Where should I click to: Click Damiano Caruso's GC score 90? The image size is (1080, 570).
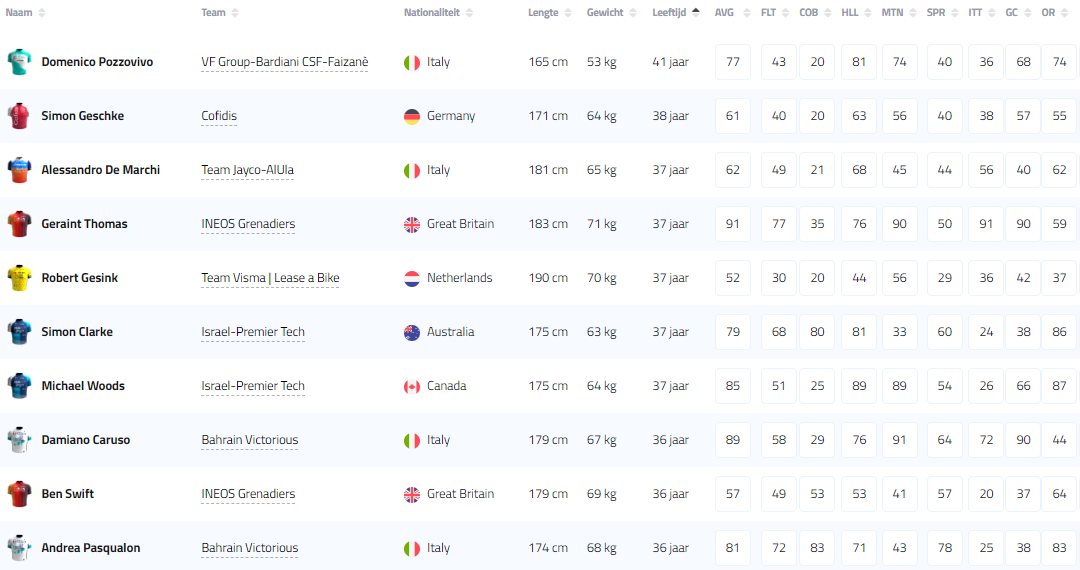(x=1023, y=440)
